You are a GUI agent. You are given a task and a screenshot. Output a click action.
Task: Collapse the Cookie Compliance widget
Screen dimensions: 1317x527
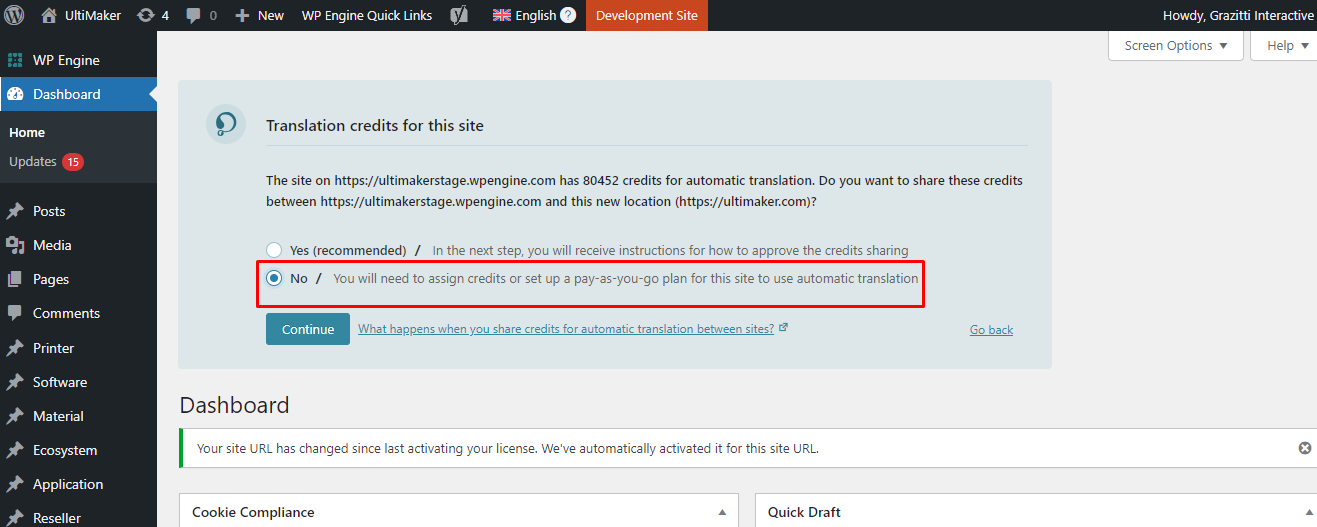[x=722, y=512]
